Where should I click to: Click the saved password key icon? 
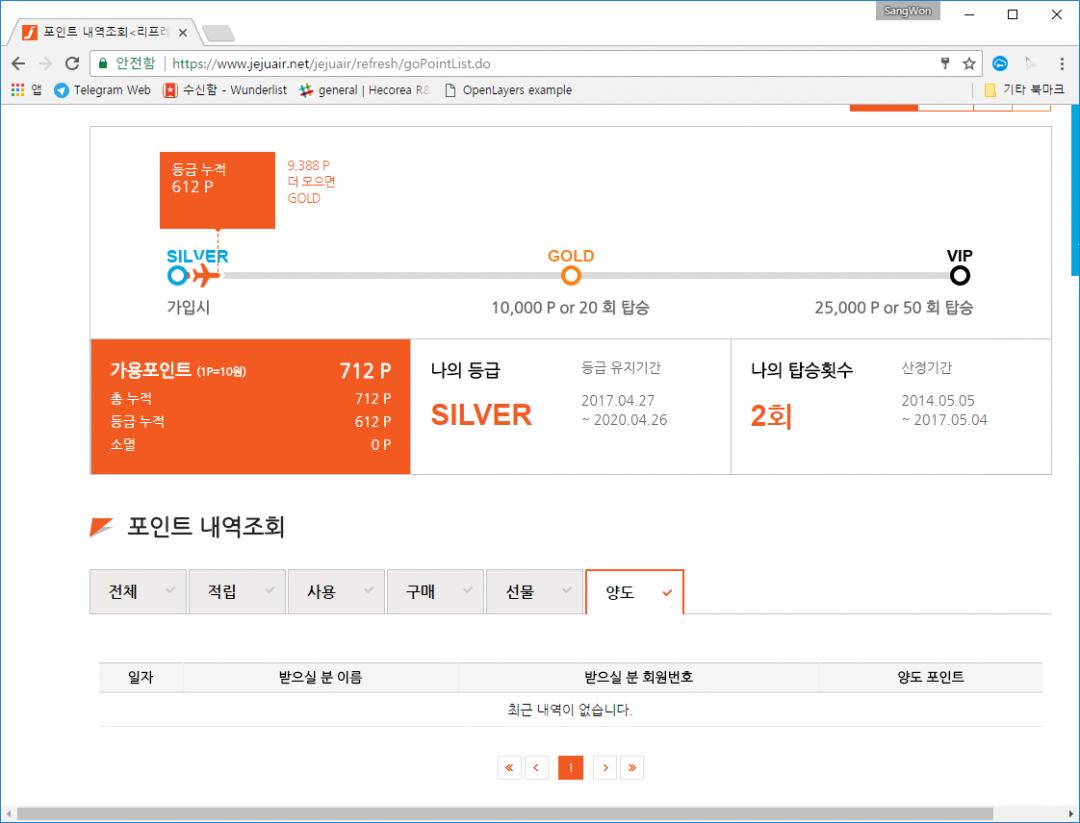tap(945, 63)
